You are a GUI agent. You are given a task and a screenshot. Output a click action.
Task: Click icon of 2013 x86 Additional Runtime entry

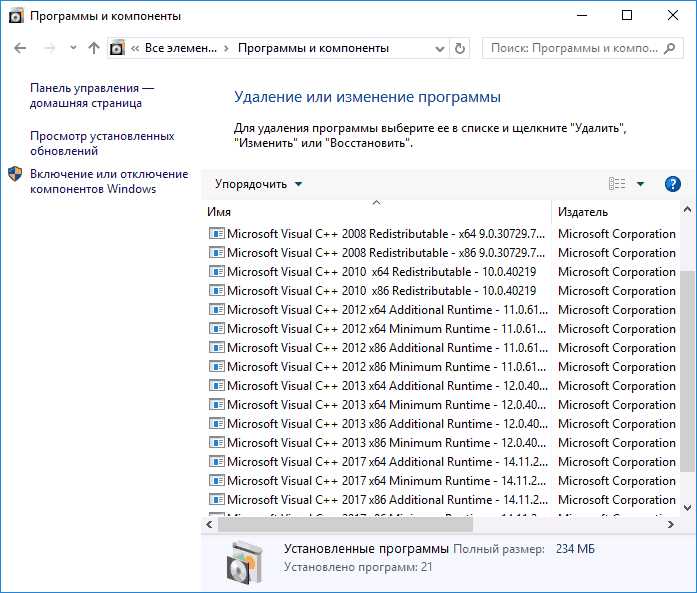[216, 424]
